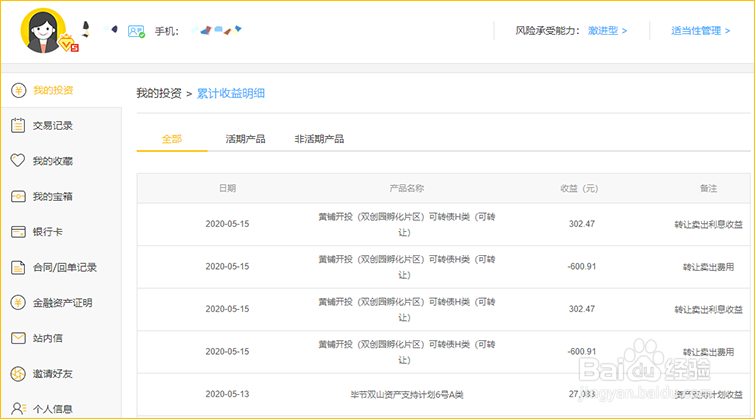Open 适当性管理 link
This screenshot has width=755, height=419.
pos(701,31)
